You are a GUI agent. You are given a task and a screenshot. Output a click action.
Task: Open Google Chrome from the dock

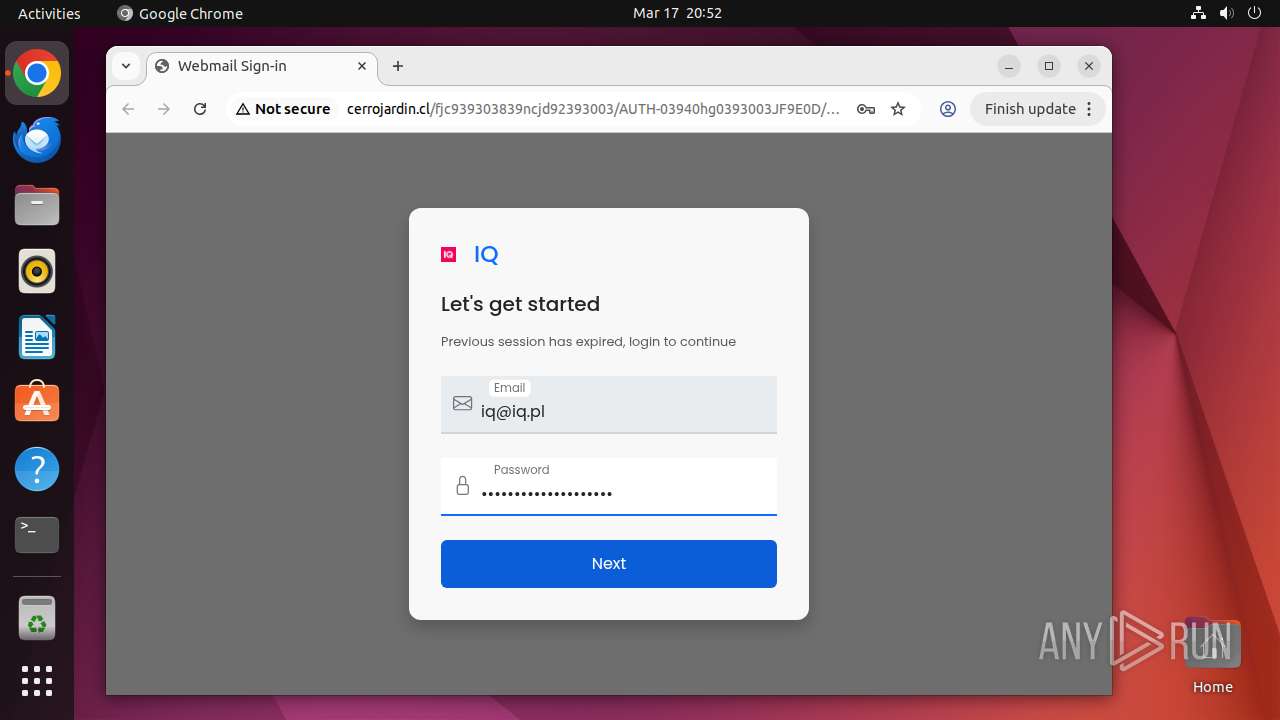[x=37, y=73]
